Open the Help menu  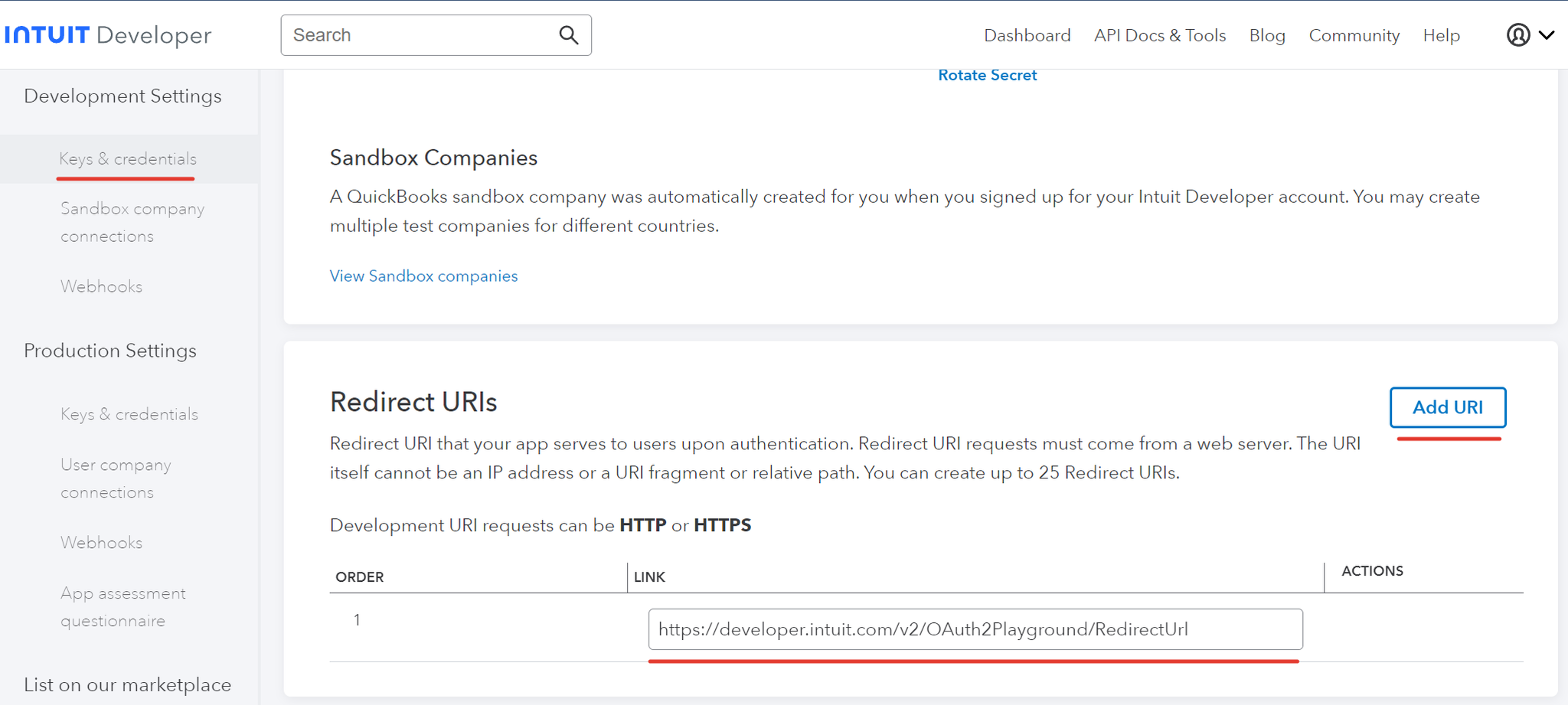(x=1441, y=35)
